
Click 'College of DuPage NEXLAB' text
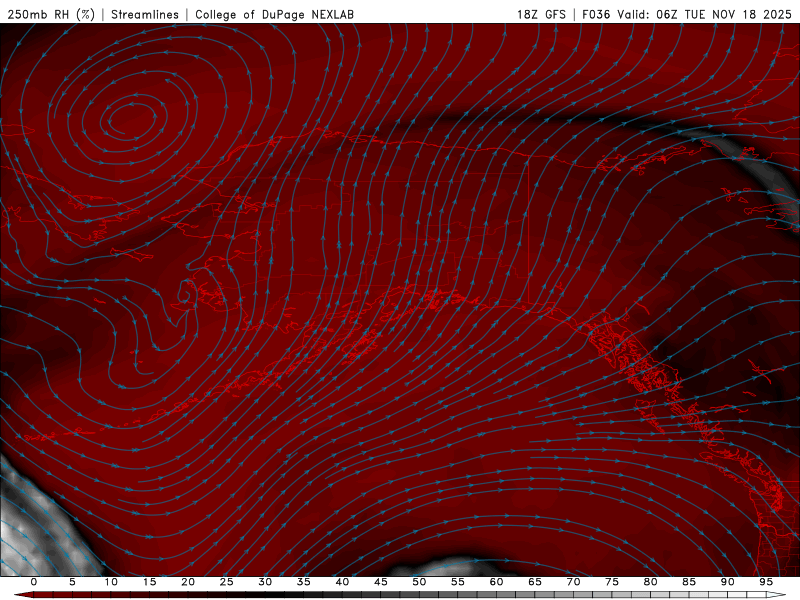[x=274, y=14]
